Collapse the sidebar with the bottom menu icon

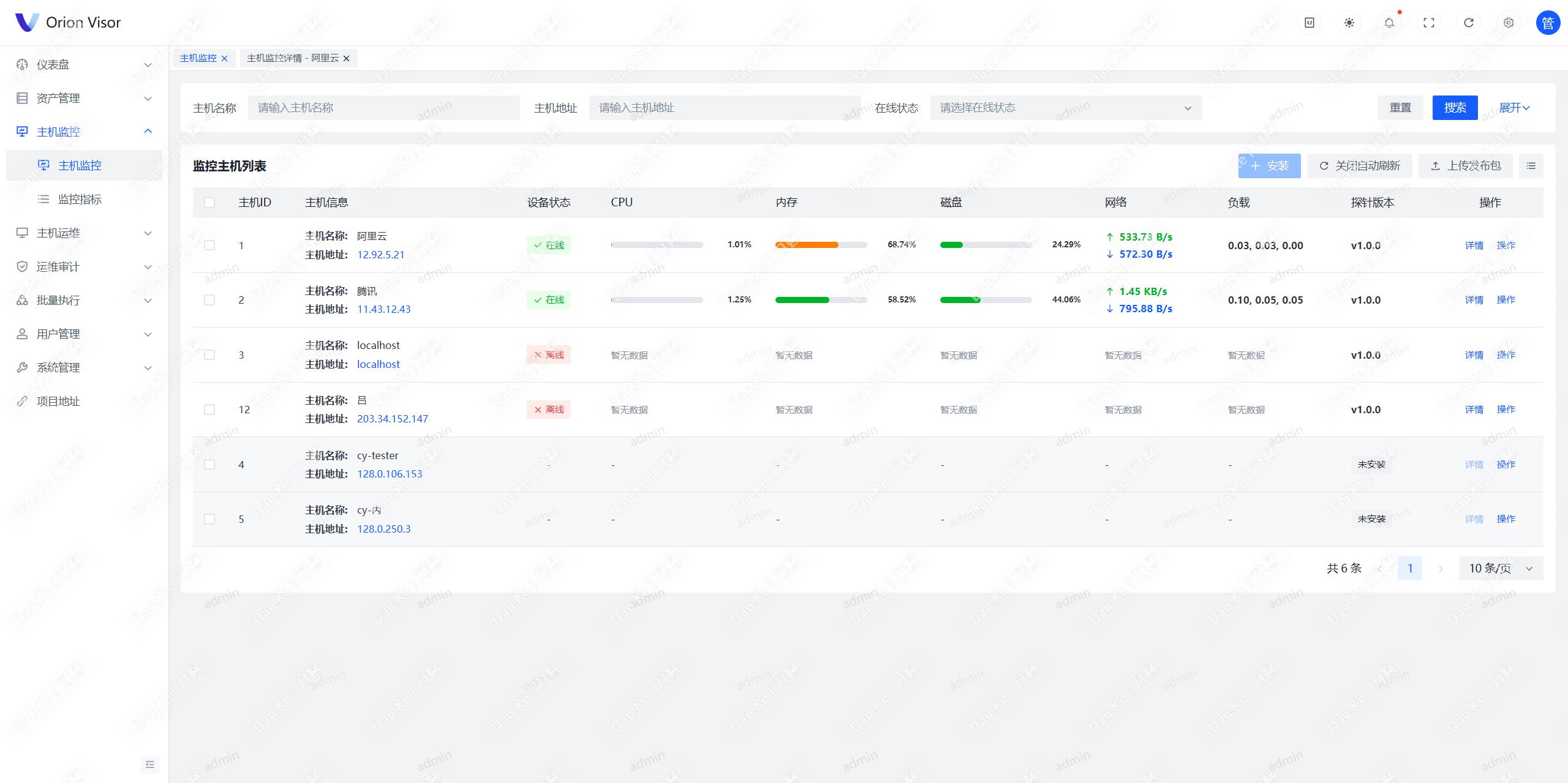(x=149, y=764)
